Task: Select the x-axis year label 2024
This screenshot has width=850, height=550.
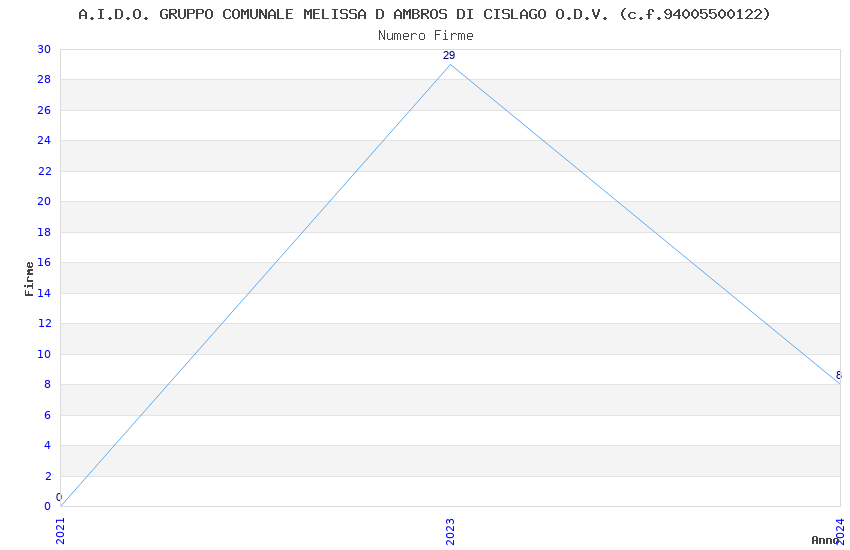Action: [840, 531]
